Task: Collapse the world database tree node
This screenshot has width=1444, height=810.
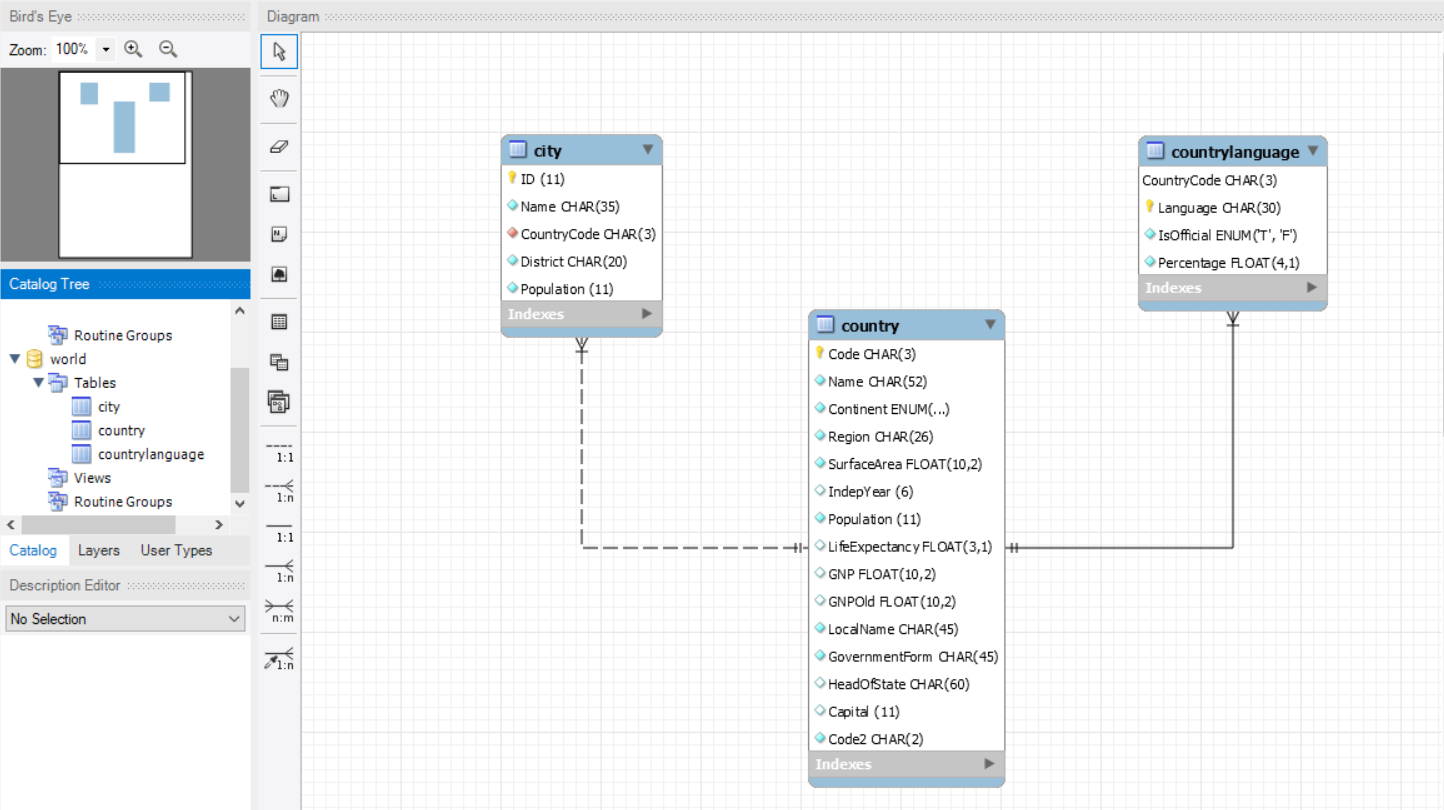Action: point(13,358)
